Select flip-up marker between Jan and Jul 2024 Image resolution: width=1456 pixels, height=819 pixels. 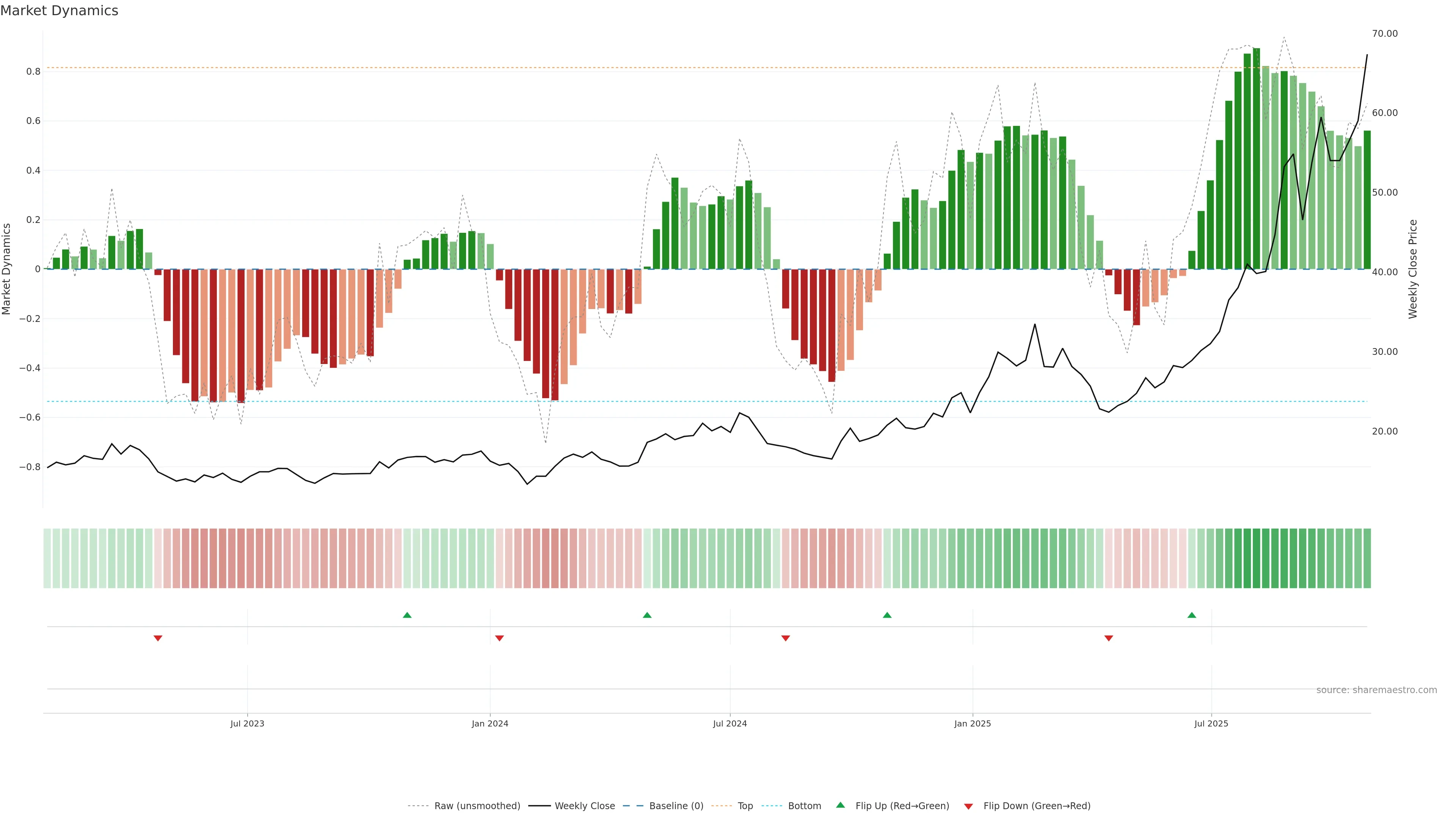click(647, 615)
